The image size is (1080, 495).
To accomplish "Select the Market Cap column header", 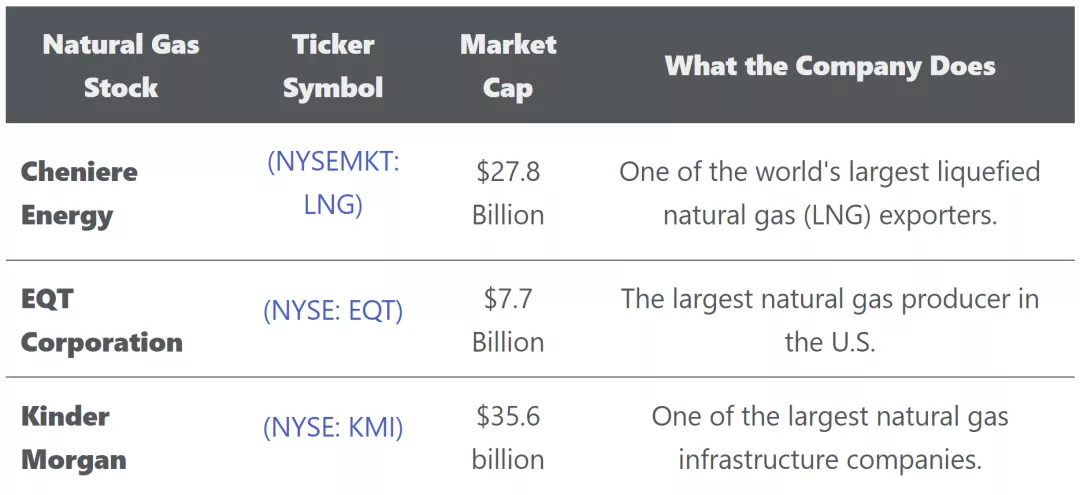I will point(508,66).
